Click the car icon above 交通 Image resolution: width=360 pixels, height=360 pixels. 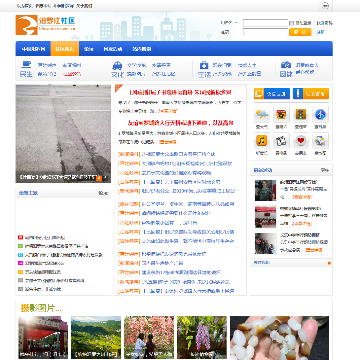(x=117, y=65)
